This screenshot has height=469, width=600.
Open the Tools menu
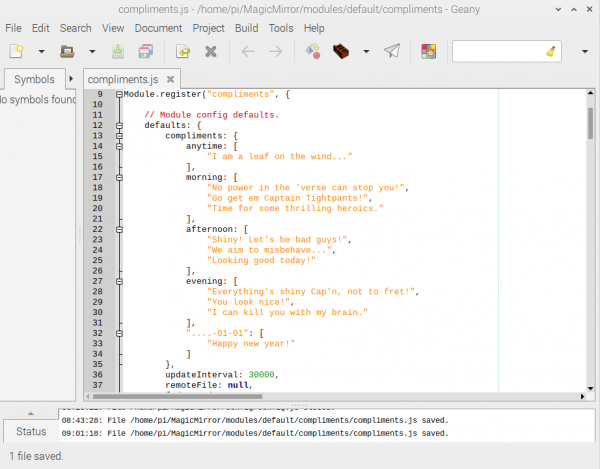[281, 28]
